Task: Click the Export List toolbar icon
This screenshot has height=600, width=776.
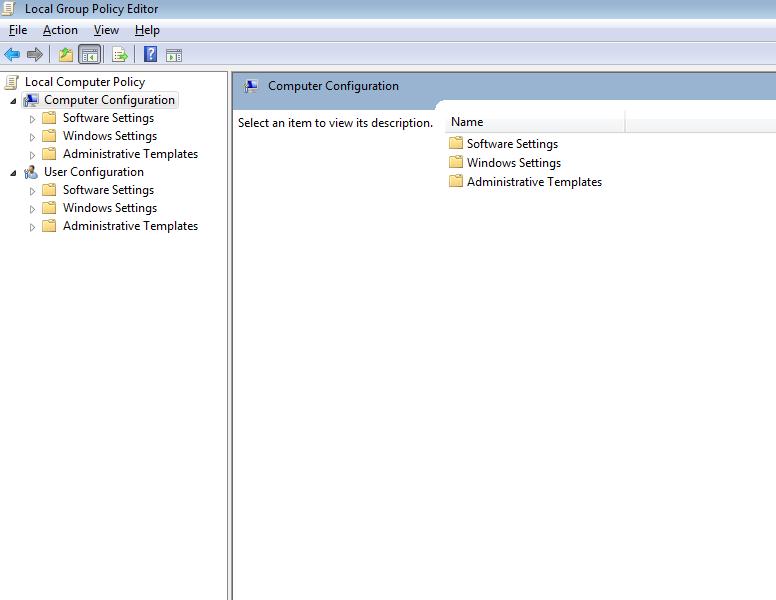Action: (120, 54)
